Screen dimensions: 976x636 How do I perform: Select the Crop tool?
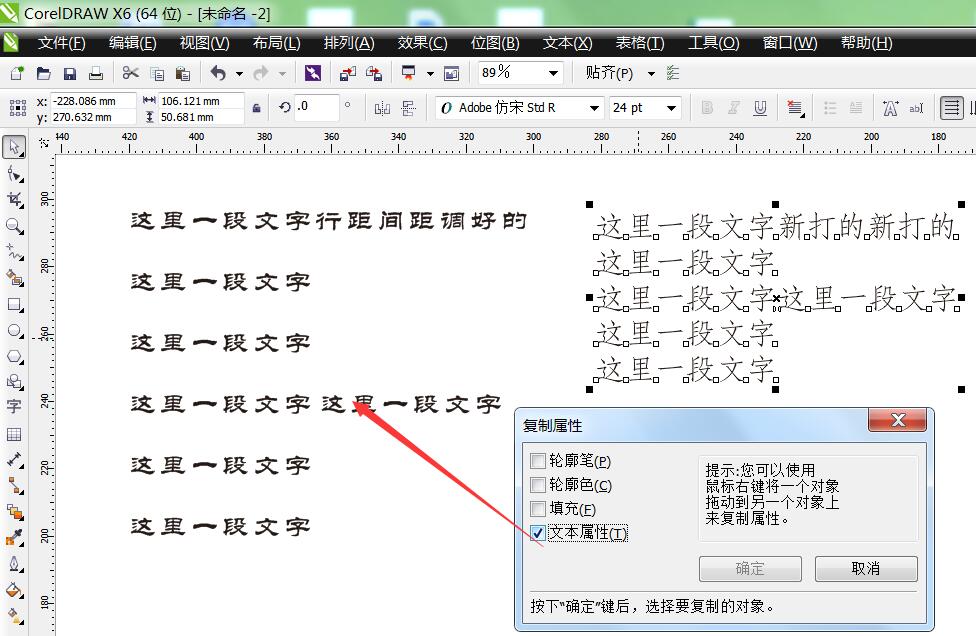[x=14, y=200]
